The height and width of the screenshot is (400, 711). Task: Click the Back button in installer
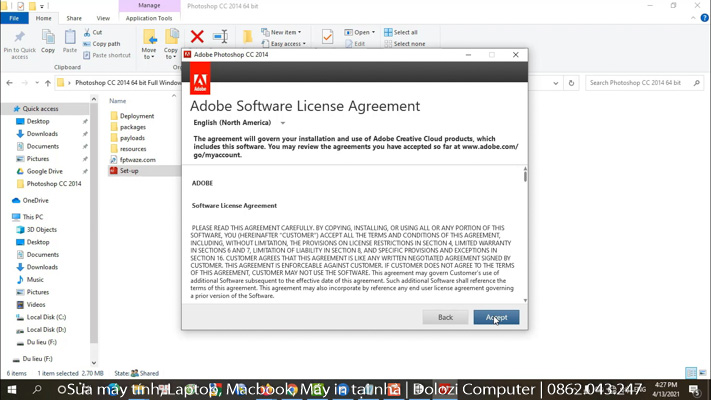point(445,317)
